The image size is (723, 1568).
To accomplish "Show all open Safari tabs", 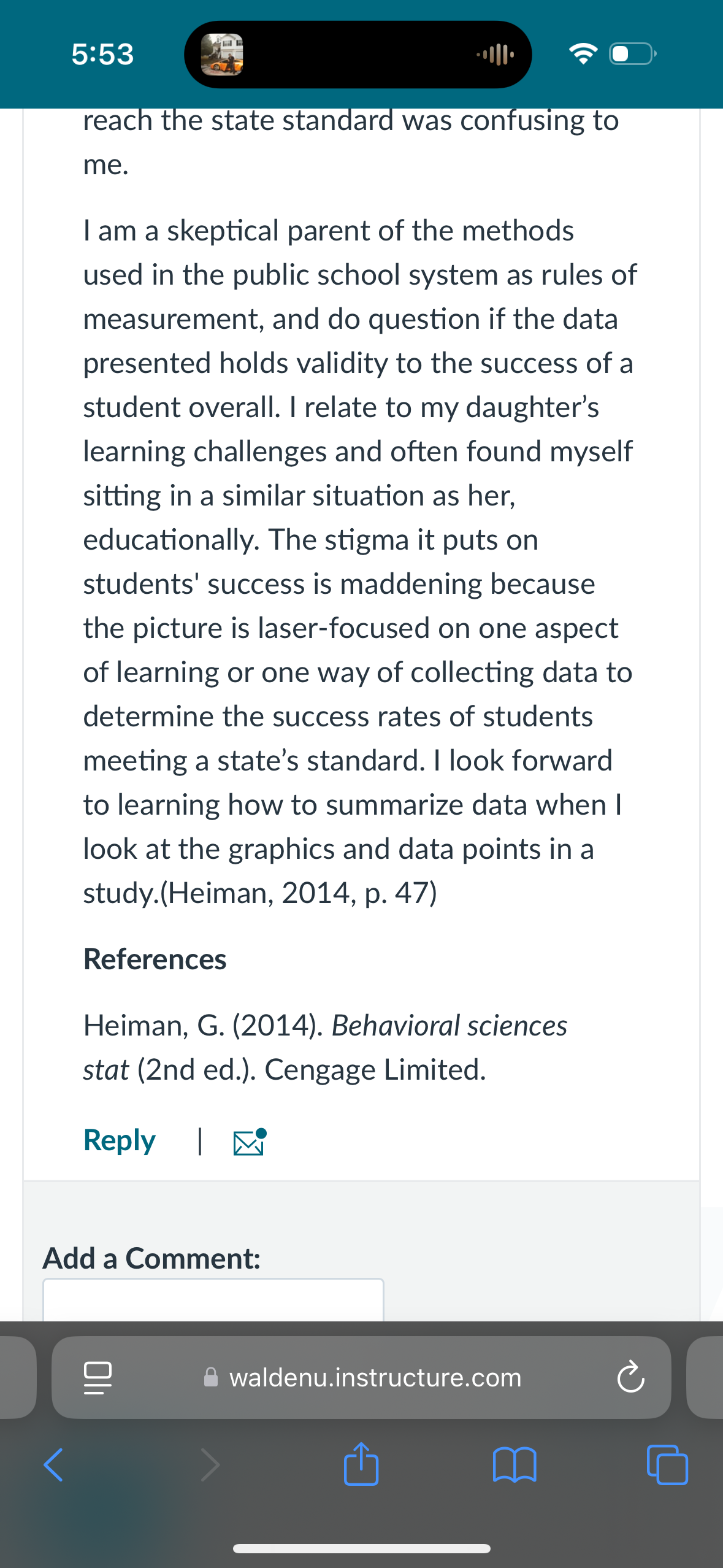I will point(667,1465).
